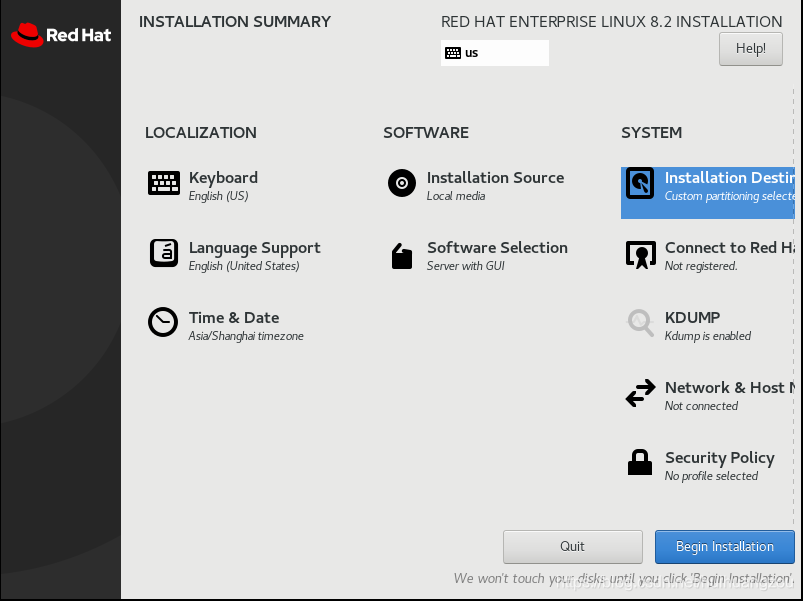Click 'Asia/Shanghai timezone' text
This screenshot has height=601, width=803.
click(246, 336)
